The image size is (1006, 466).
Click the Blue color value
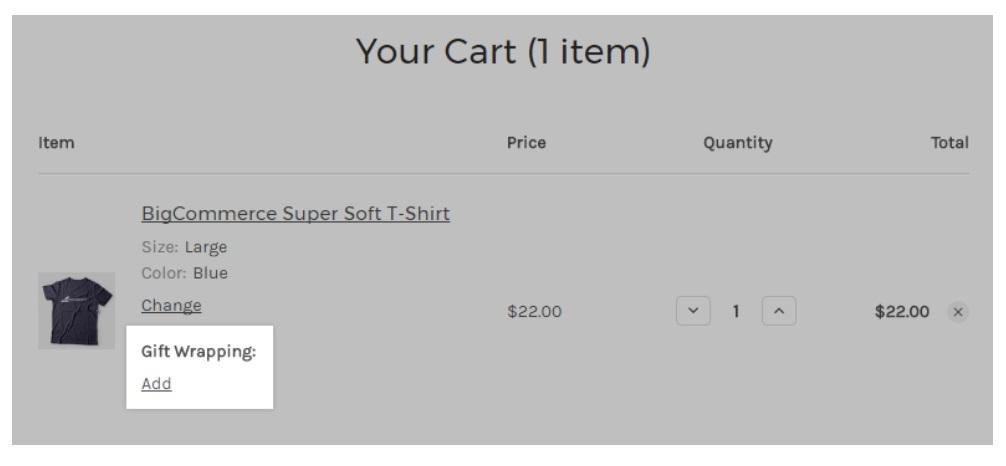coord(209,272)
